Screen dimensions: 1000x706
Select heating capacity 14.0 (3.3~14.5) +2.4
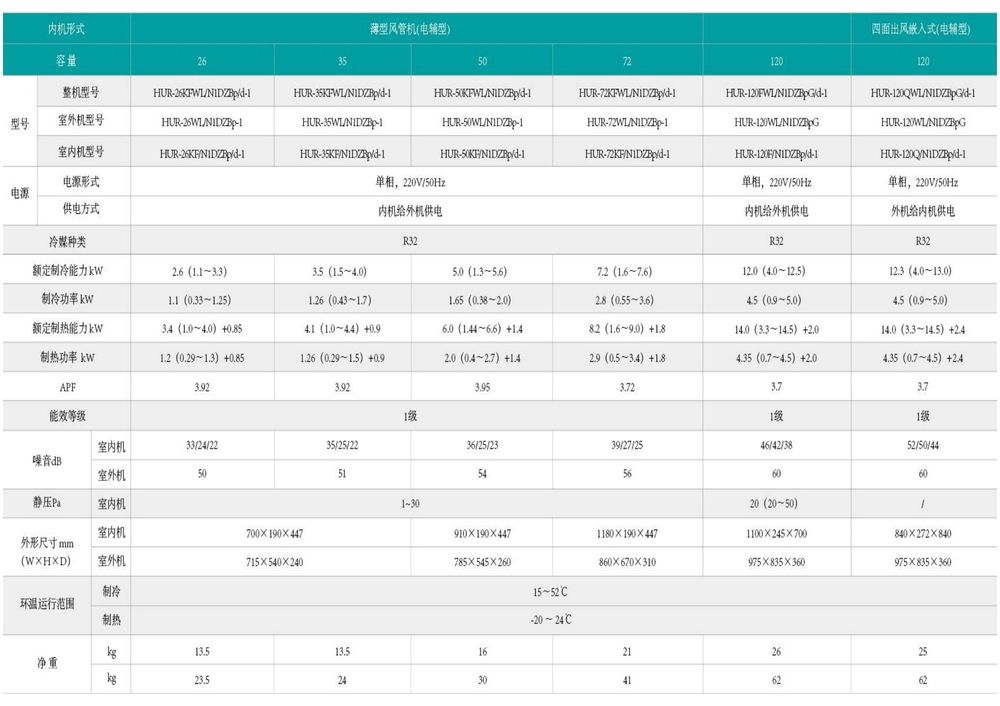(x=922, y=330)
